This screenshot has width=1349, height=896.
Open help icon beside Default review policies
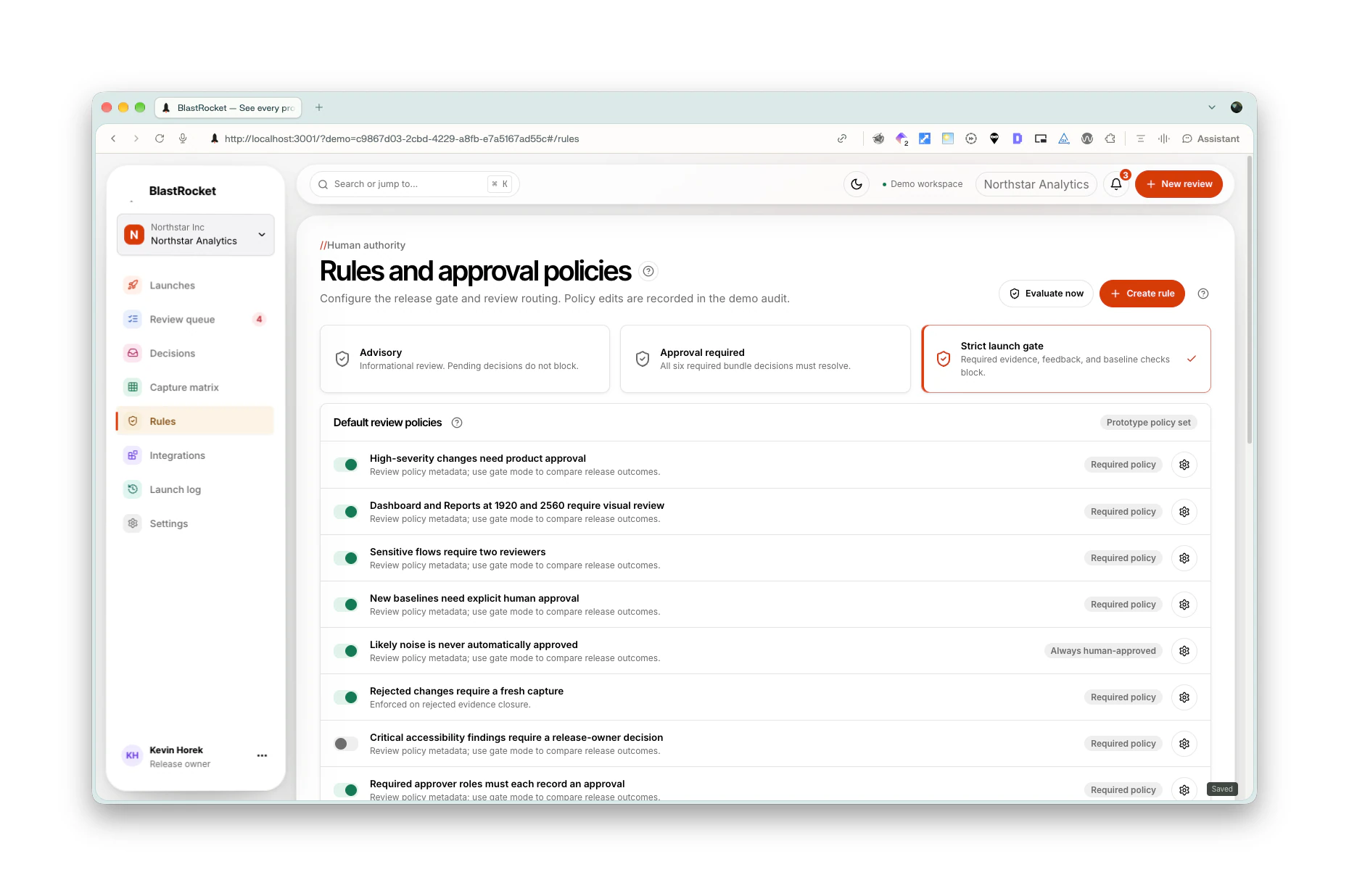click(457, 423)
